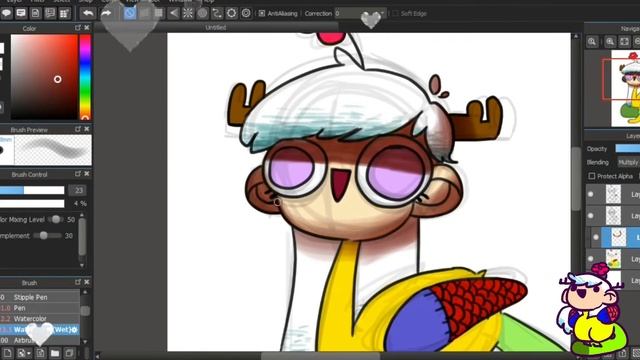Click the Color Mixing Level slider

point(56,220)
